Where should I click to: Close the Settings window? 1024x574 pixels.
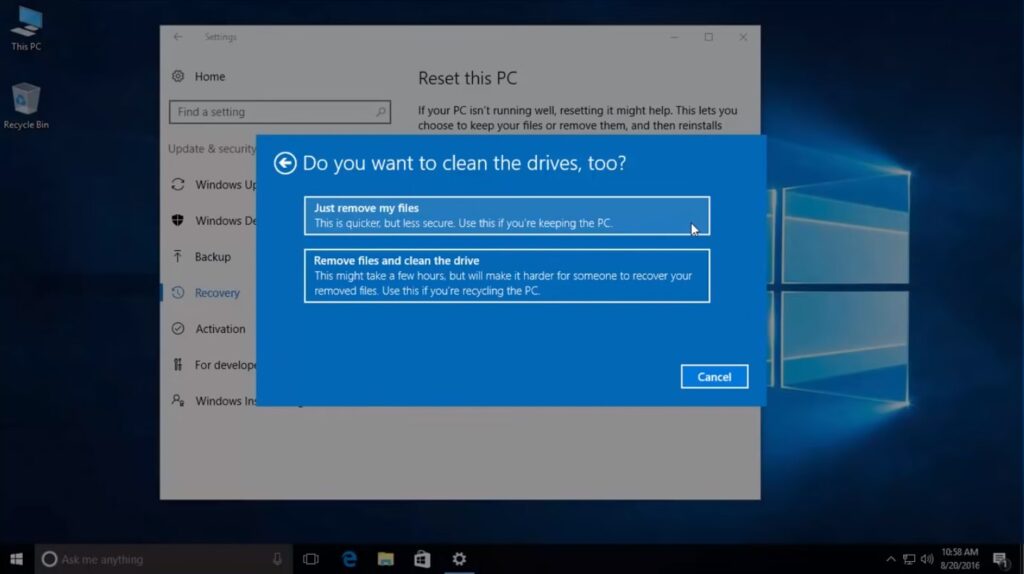coord(743,37)
